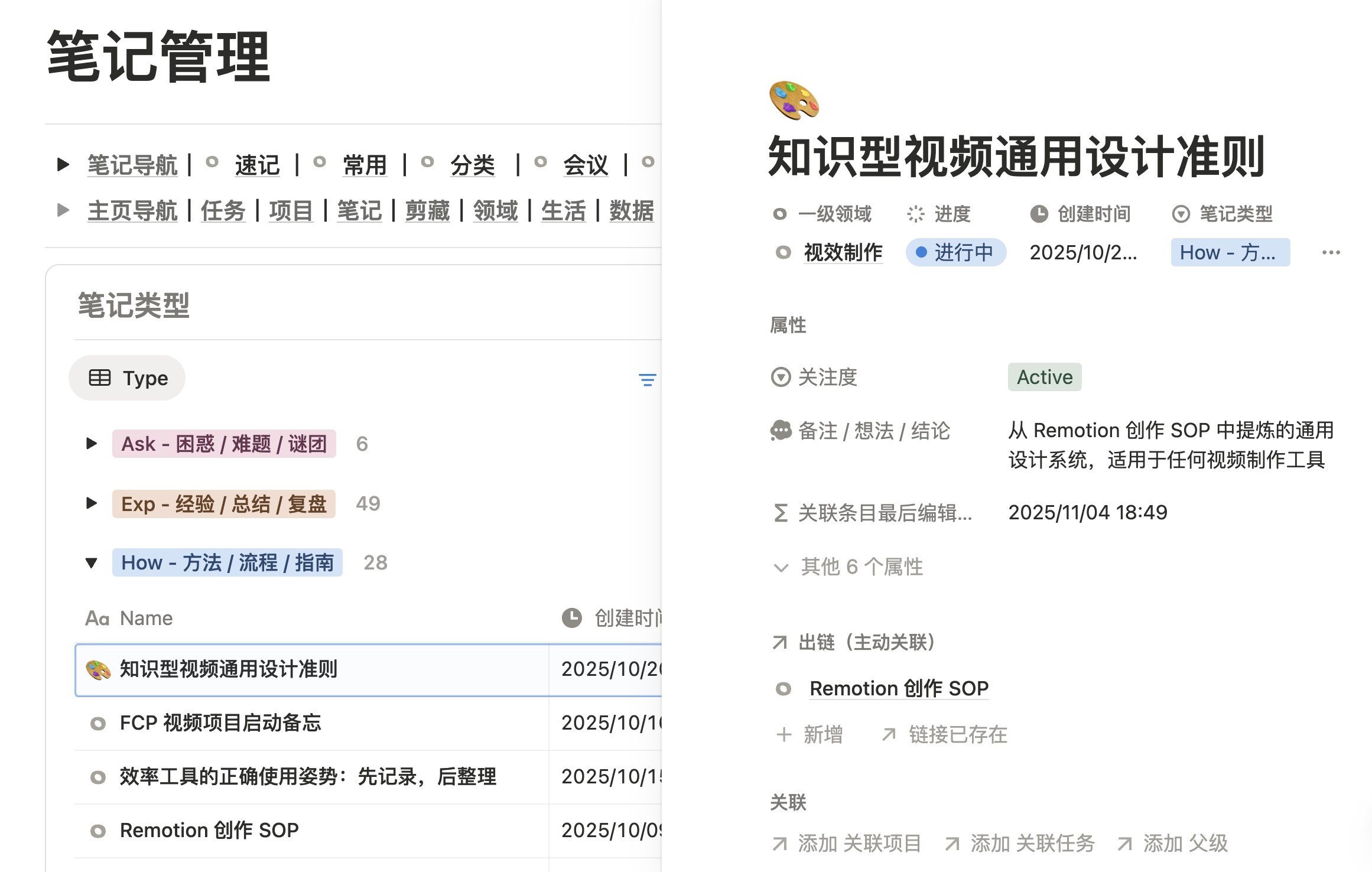The height and width of the screenshot is (872, 1372).
Task: Expand the Exp - 经验 group
Action: [x=91, y=503]
